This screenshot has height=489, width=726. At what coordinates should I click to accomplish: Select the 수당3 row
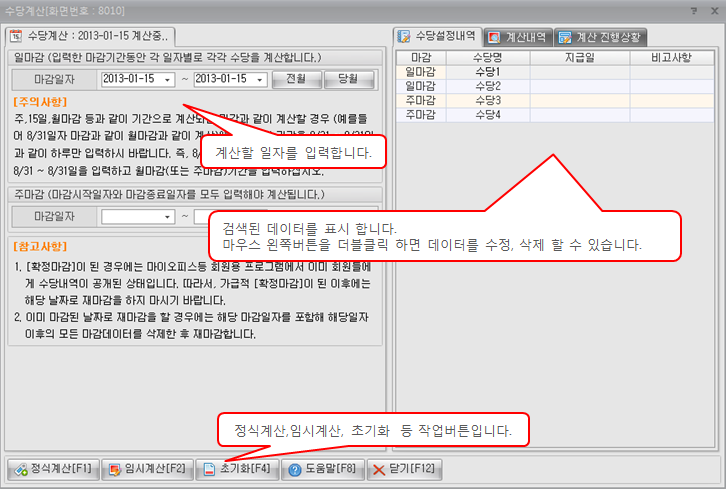[x=555, y=100]
